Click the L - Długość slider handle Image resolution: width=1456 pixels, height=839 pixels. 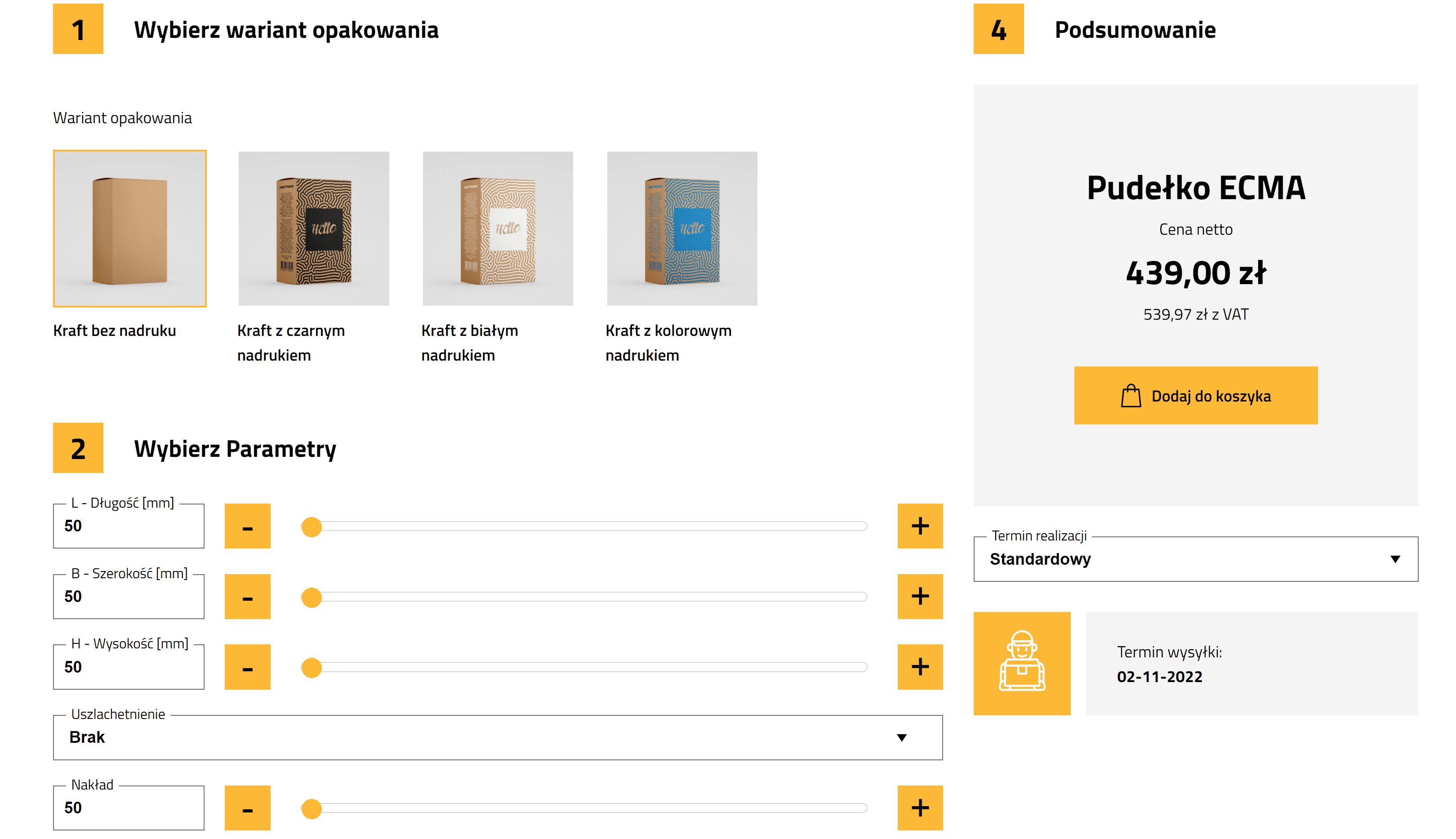[x=312, y=527]
